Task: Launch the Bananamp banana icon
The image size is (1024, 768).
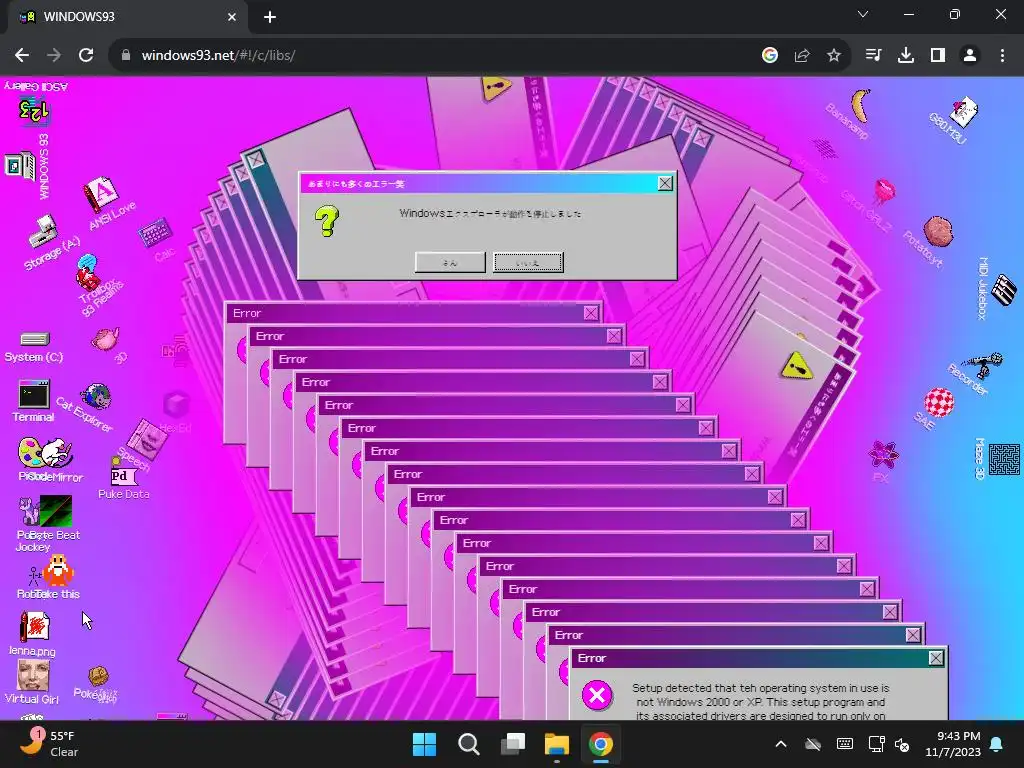Action: coord(860,105)
